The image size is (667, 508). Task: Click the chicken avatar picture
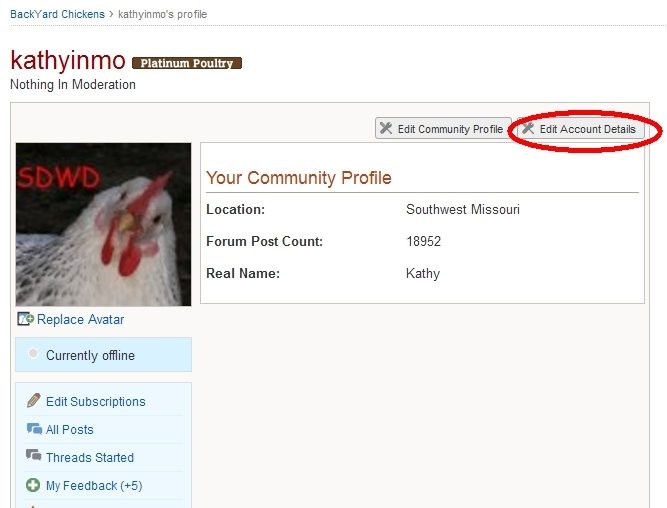point(103,224)
